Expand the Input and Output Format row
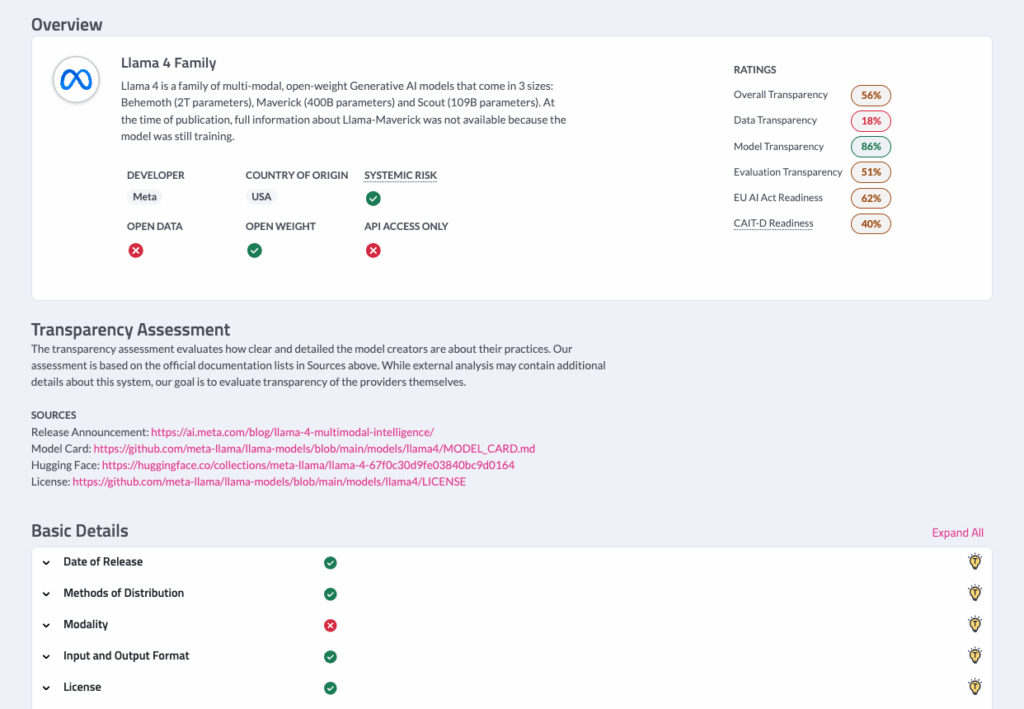The height and width of the screenshot is (709, 1024). 46,657
